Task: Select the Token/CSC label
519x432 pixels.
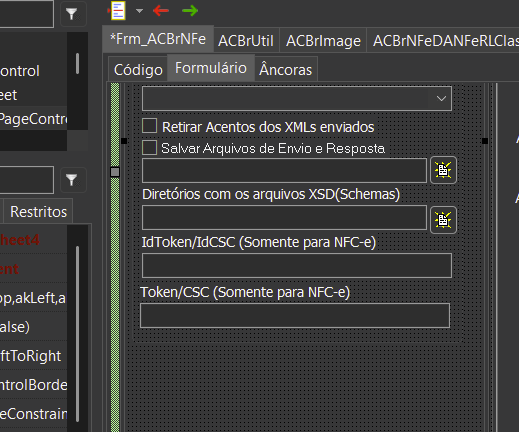Action: (245, 292)
